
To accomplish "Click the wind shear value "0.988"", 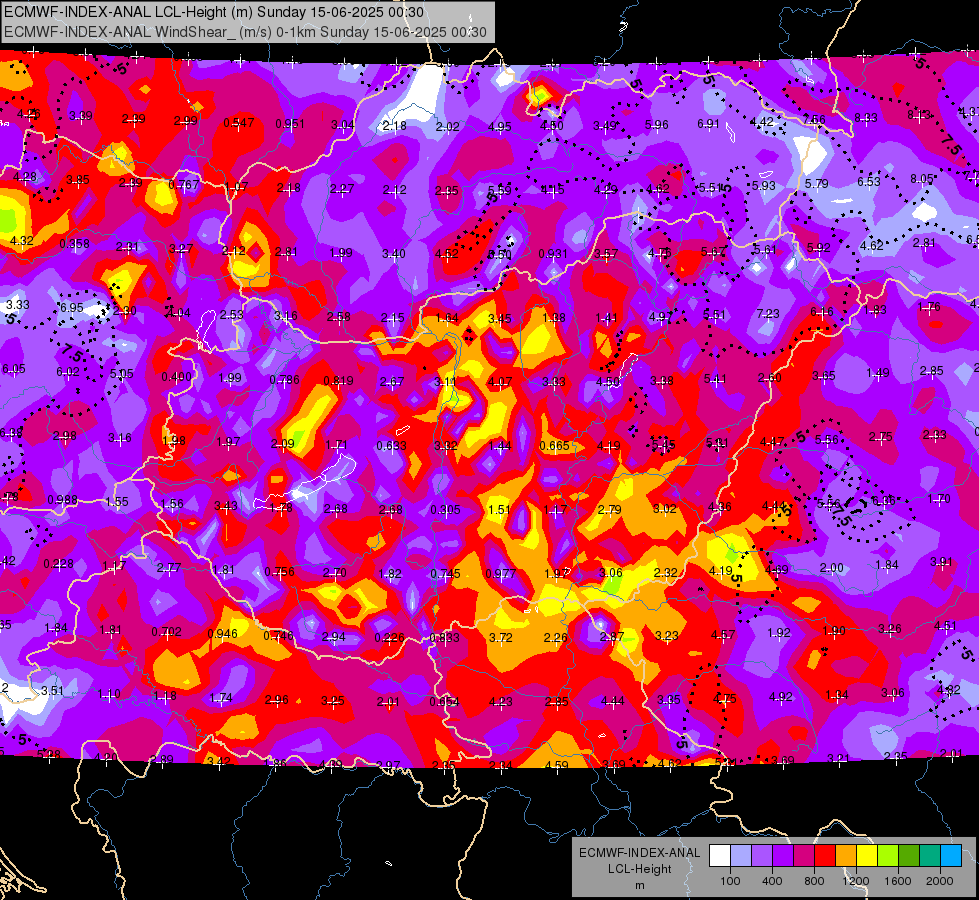I will pos(62,500).
